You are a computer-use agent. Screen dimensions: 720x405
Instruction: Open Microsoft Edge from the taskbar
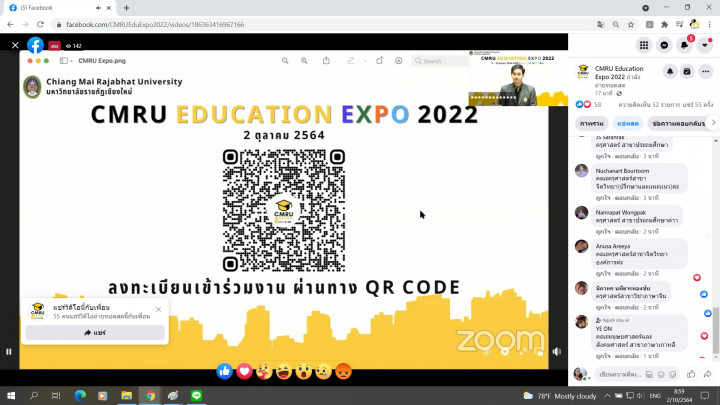[x=80, y=395]
